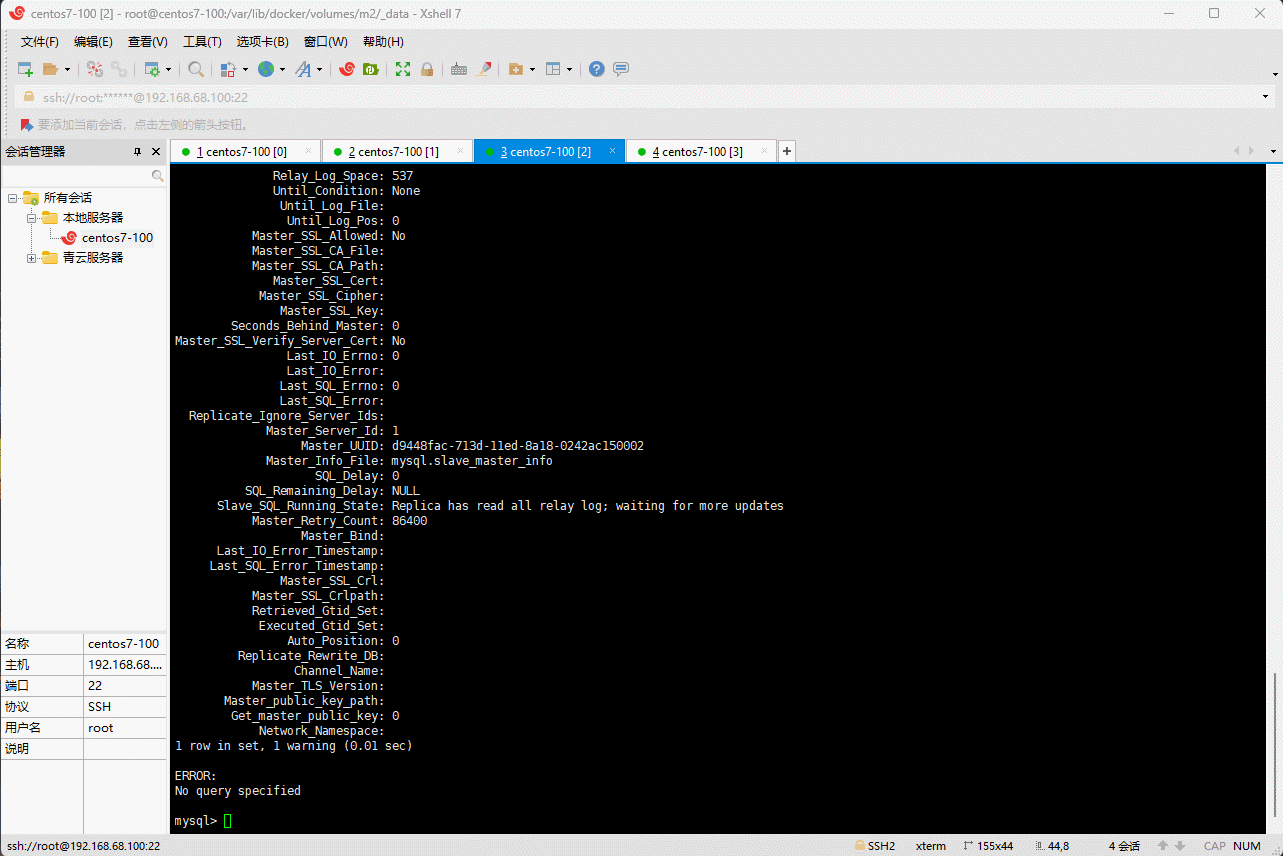Launch Xftp green toolbar icon
Screen dimensions: 1283x856
click(370, 69)
